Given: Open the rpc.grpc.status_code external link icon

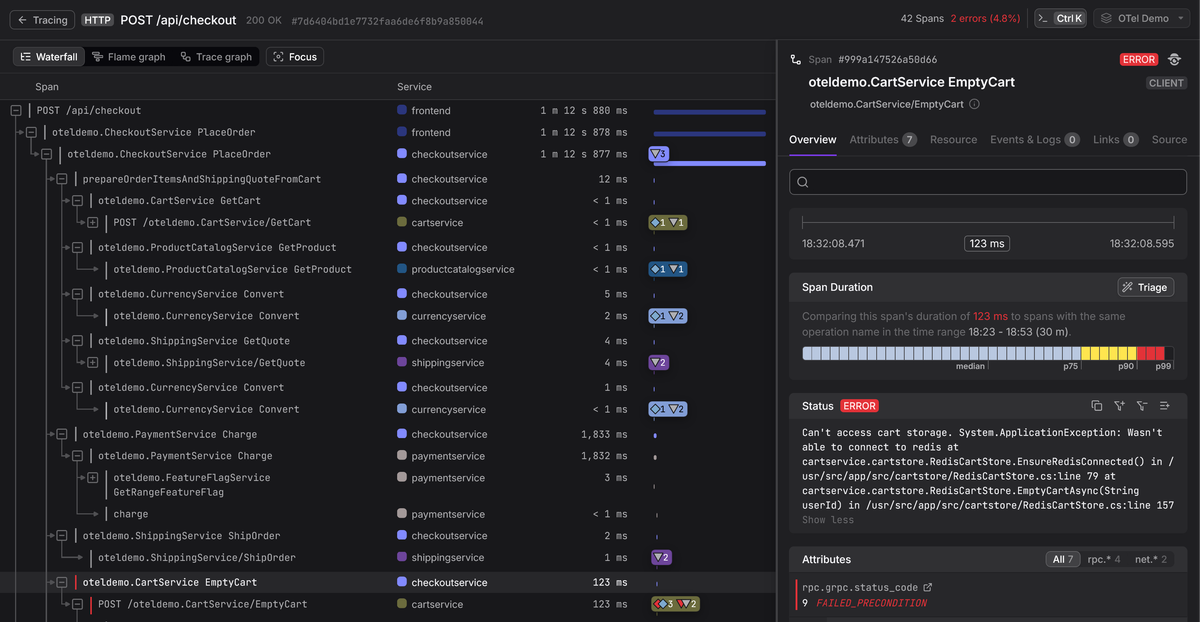Looking at the screenshot, I should (x=927, y=588).
